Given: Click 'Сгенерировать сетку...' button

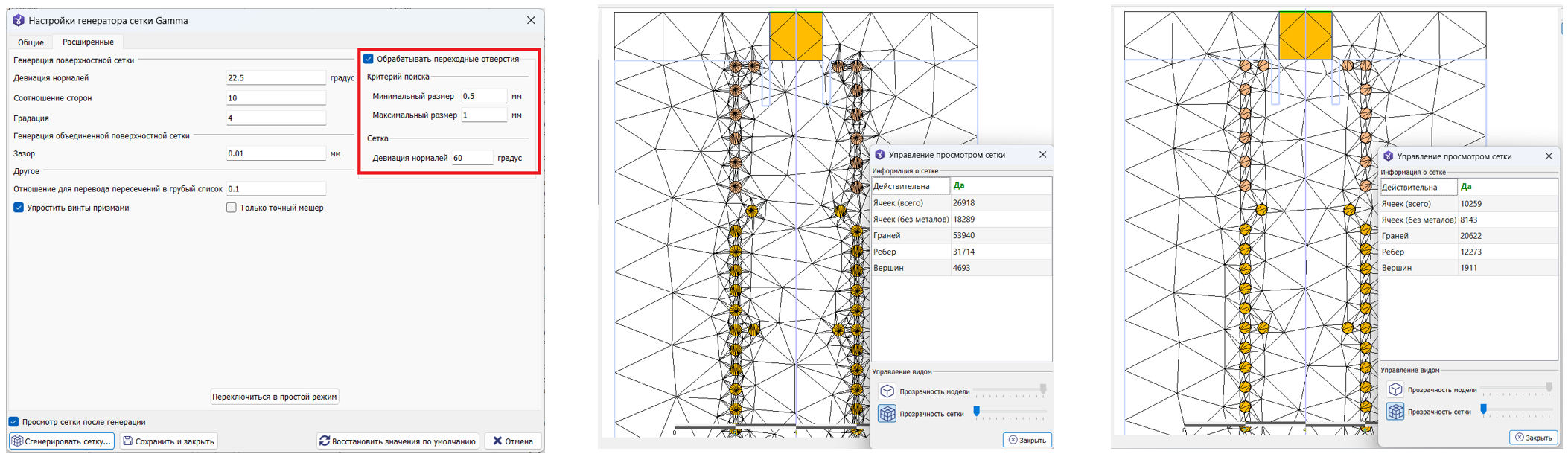Looking at the screenshot, I should [62, 441].
